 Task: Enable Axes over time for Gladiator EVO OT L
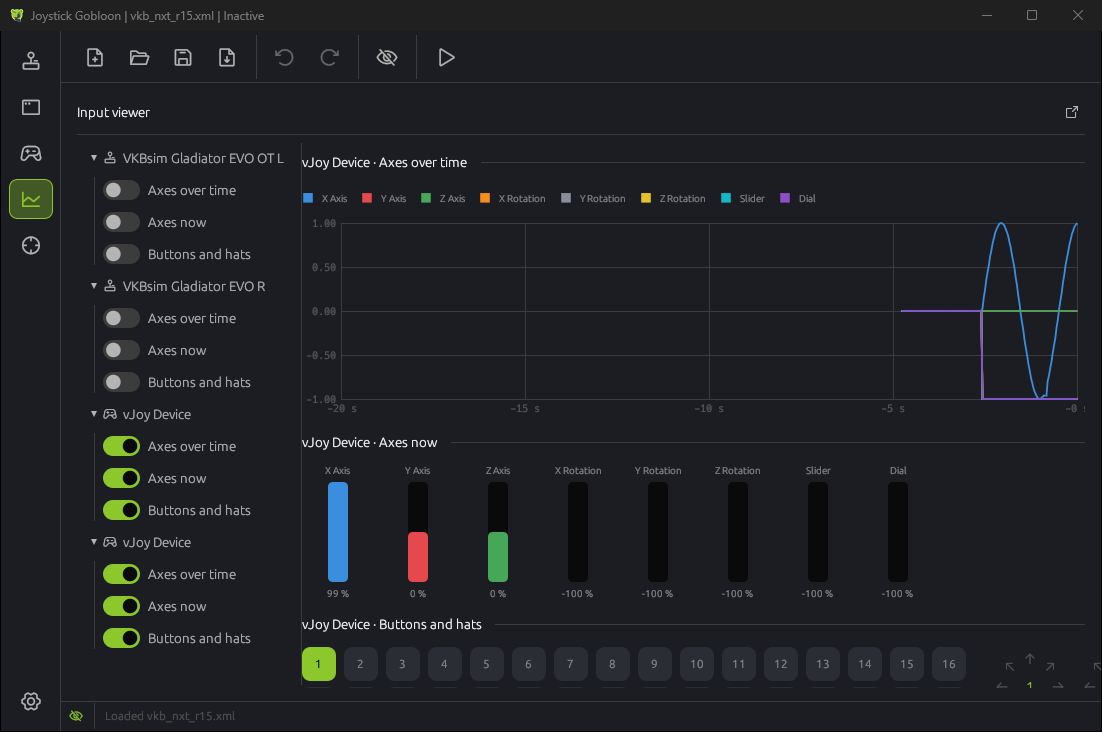pos(122,190)
